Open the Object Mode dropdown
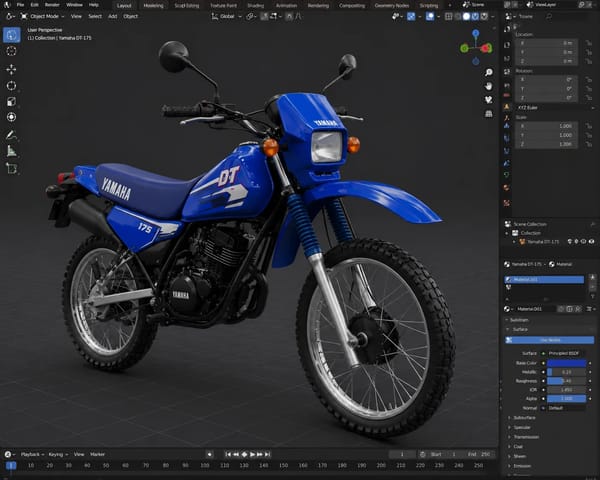This screenshot has width=600, height=480. pyautogui.click(x=43, y=16)
